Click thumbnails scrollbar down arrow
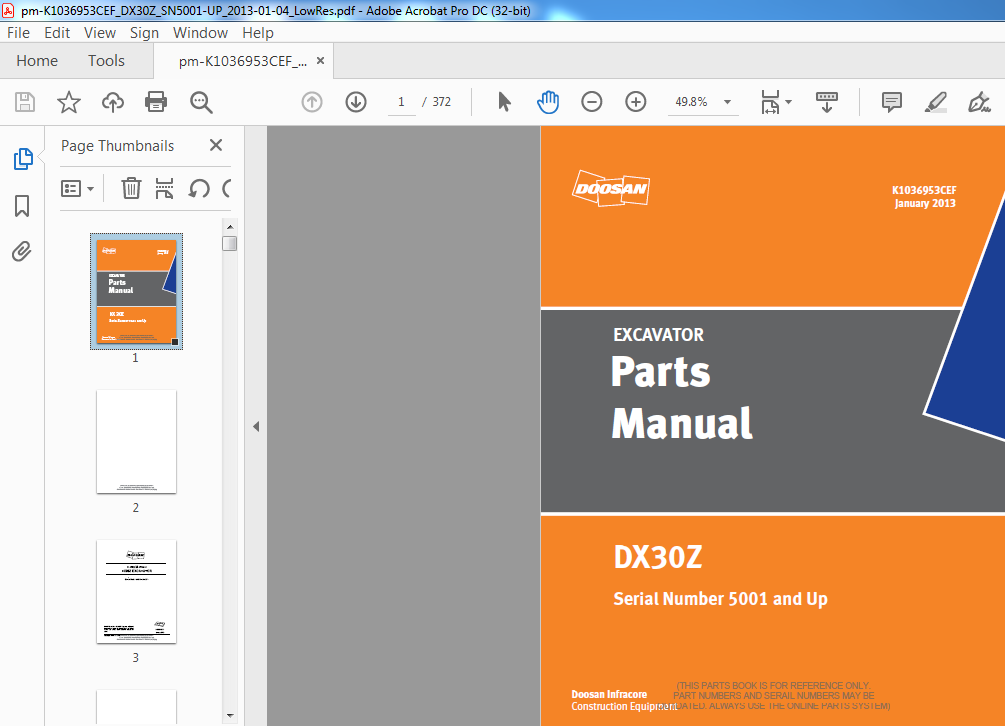 (x=230, y=715)
